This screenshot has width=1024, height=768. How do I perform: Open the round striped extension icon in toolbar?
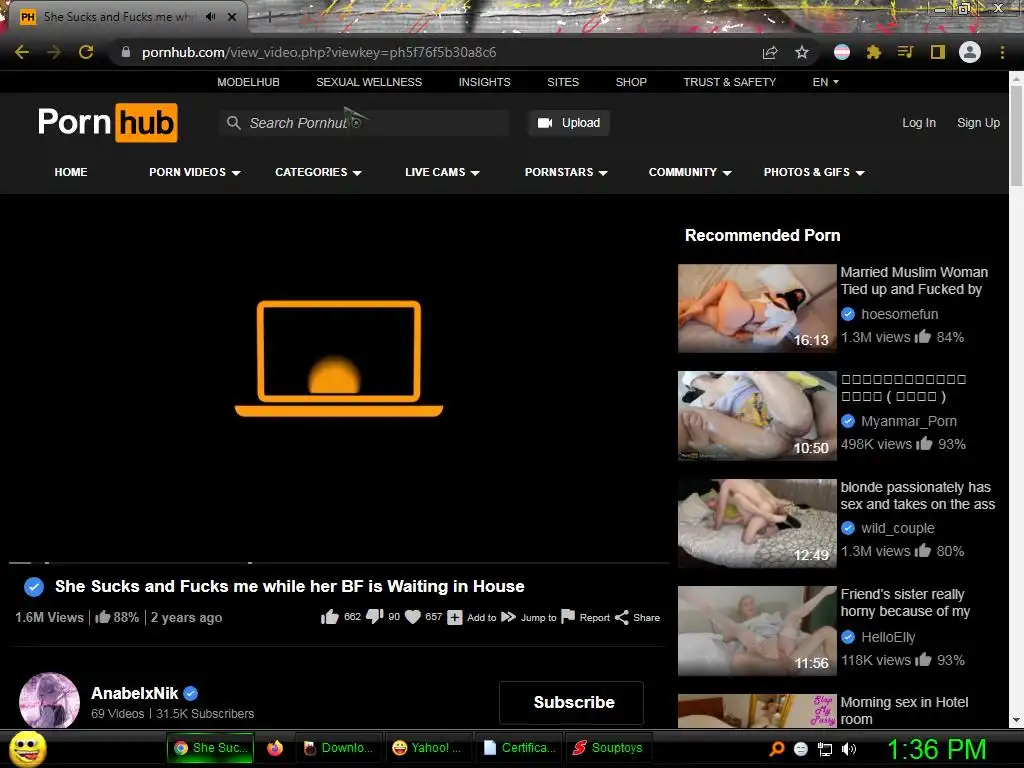[842, 52]
